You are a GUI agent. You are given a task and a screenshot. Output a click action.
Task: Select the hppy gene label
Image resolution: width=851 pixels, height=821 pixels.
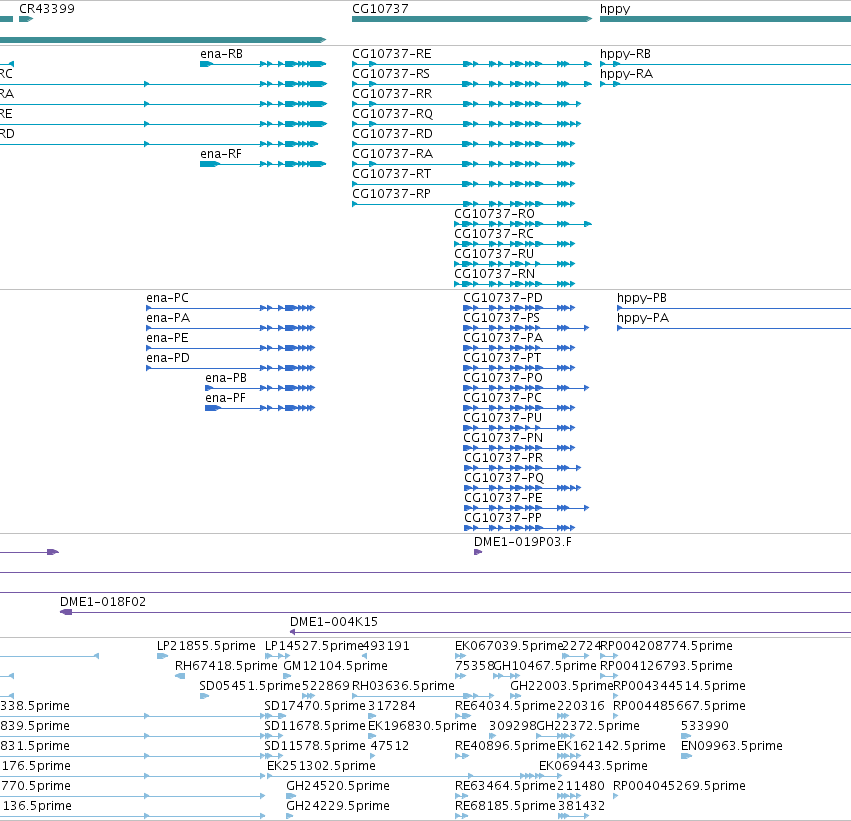(x=615, y=9)
